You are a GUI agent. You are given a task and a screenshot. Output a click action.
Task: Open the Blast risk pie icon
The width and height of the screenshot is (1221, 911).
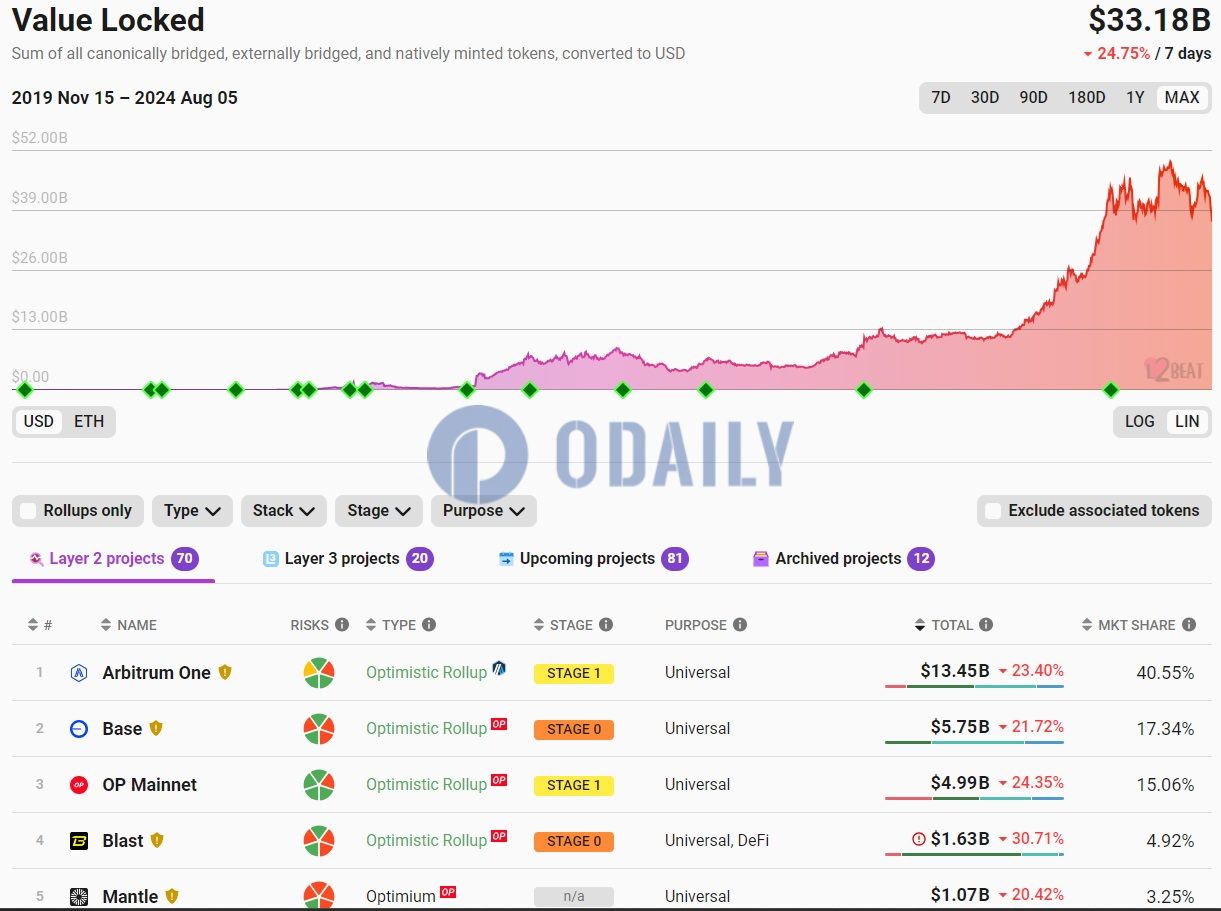click(319, 841)
